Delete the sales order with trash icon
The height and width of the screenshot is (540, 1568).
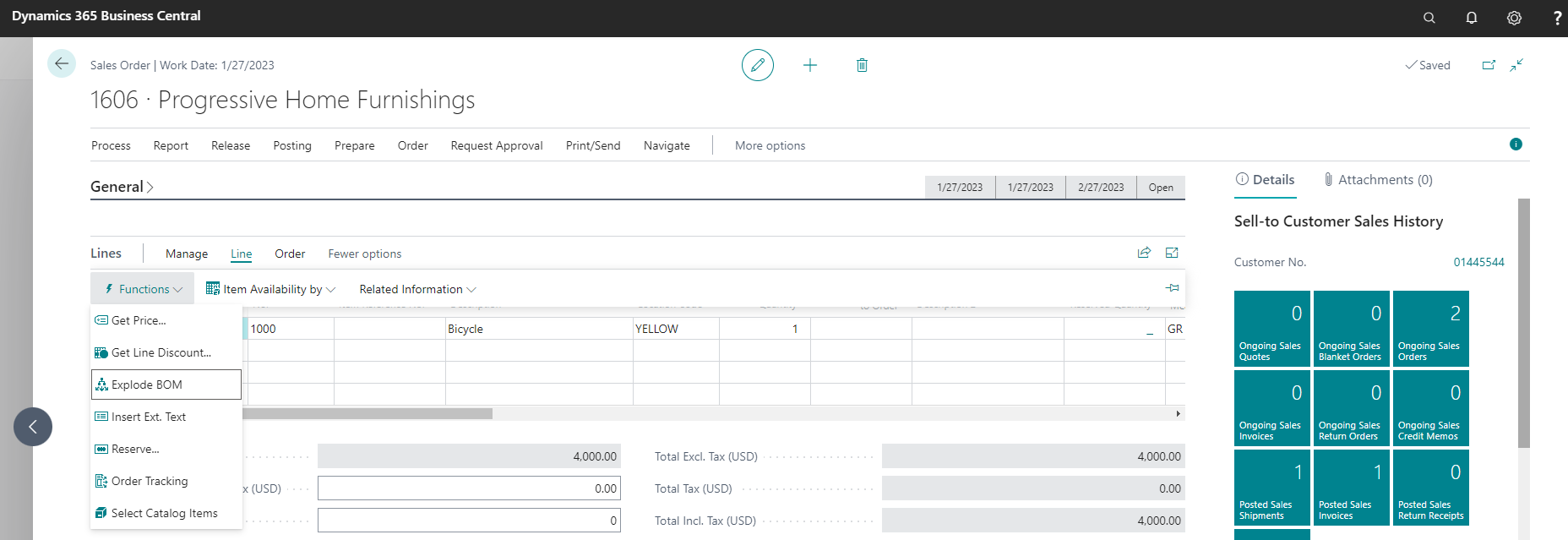coord(862,65)
